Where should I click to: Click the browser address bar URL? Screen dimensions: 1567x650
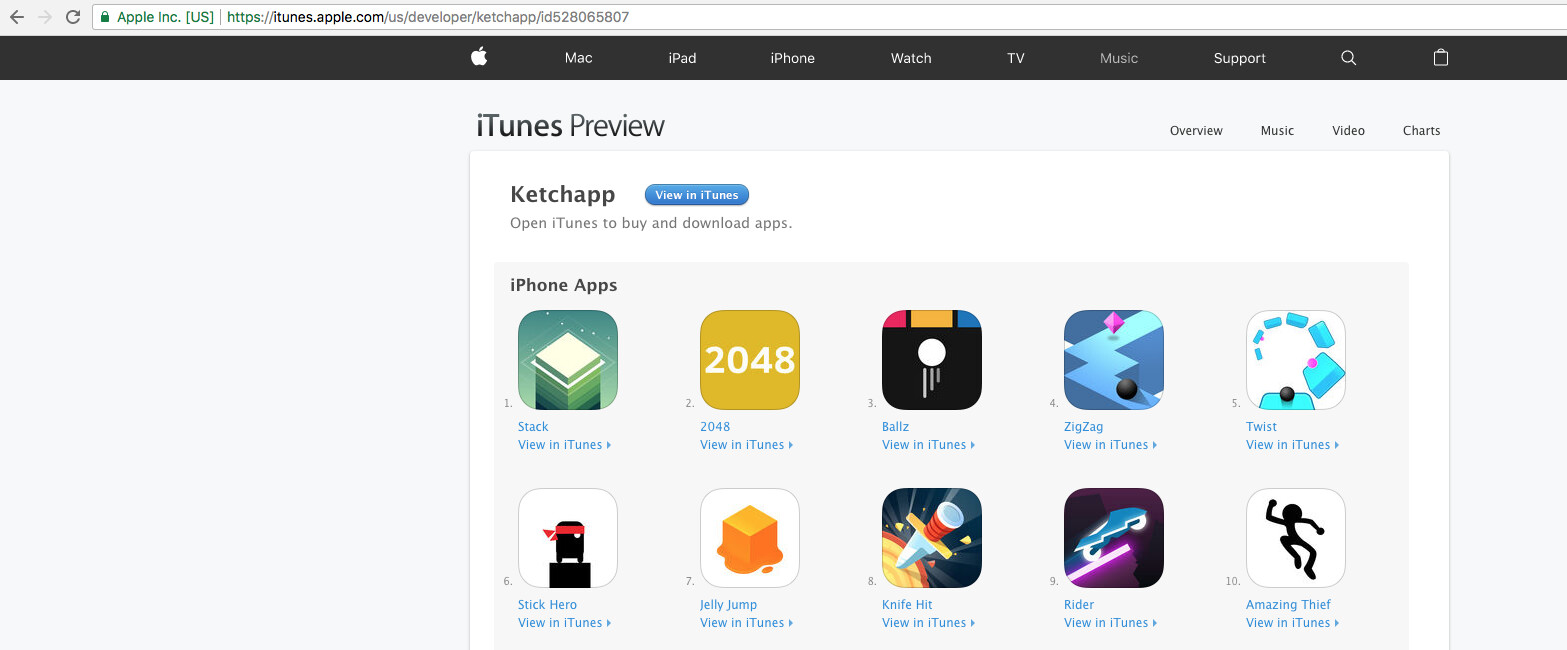pos(428,17)
